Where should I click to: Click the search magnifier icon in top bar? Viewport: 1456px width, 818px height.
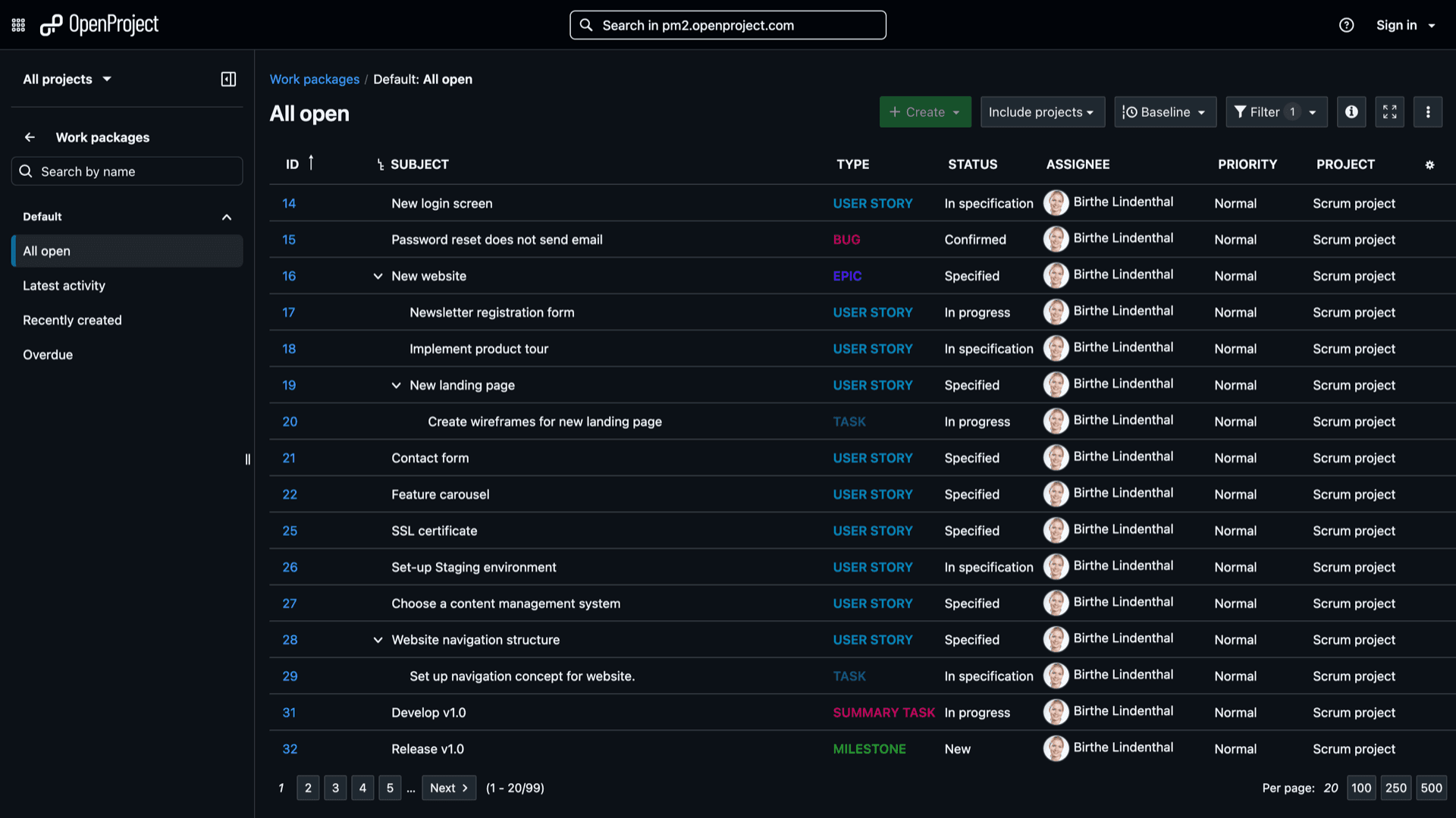pyautogui.click(x=586, y=25)
